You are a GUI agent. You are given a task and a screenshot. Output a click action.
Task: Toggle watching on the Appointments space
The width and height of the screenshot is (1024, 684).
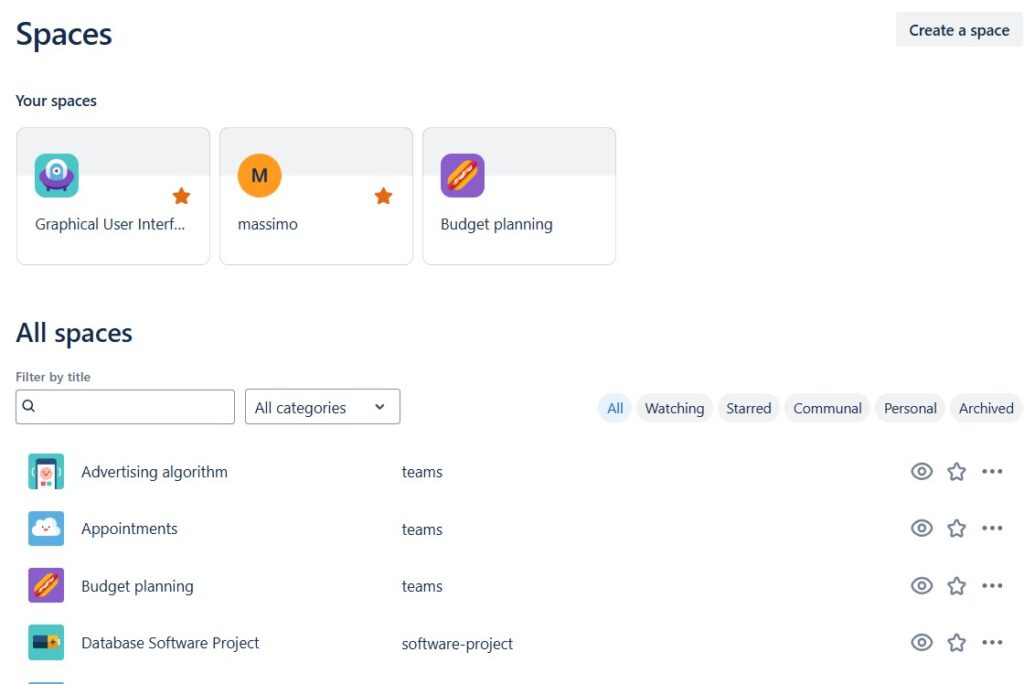(x=921, y=528)
